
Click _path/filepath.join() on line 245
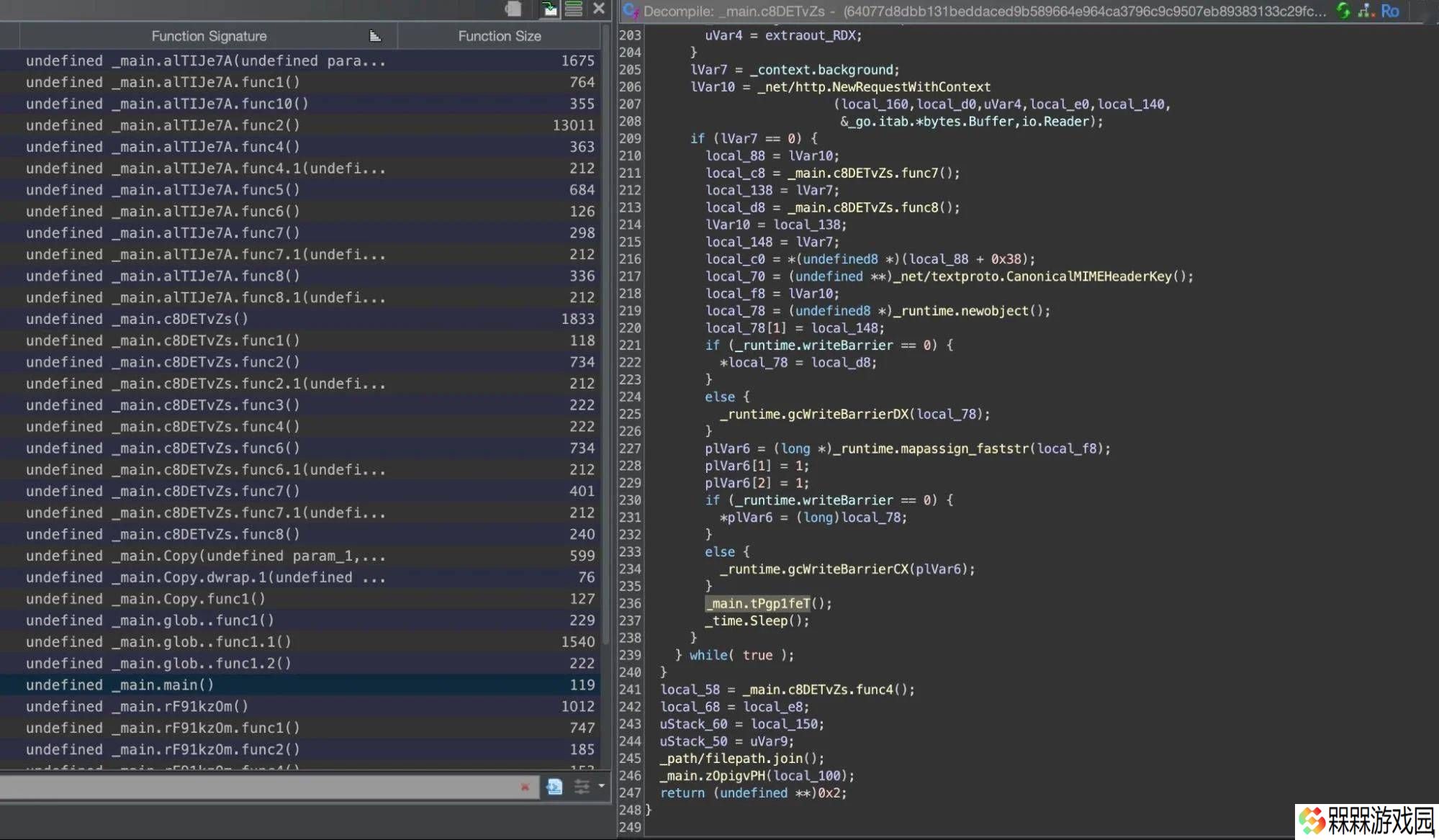pyautogui.click(x=741, y=758)
